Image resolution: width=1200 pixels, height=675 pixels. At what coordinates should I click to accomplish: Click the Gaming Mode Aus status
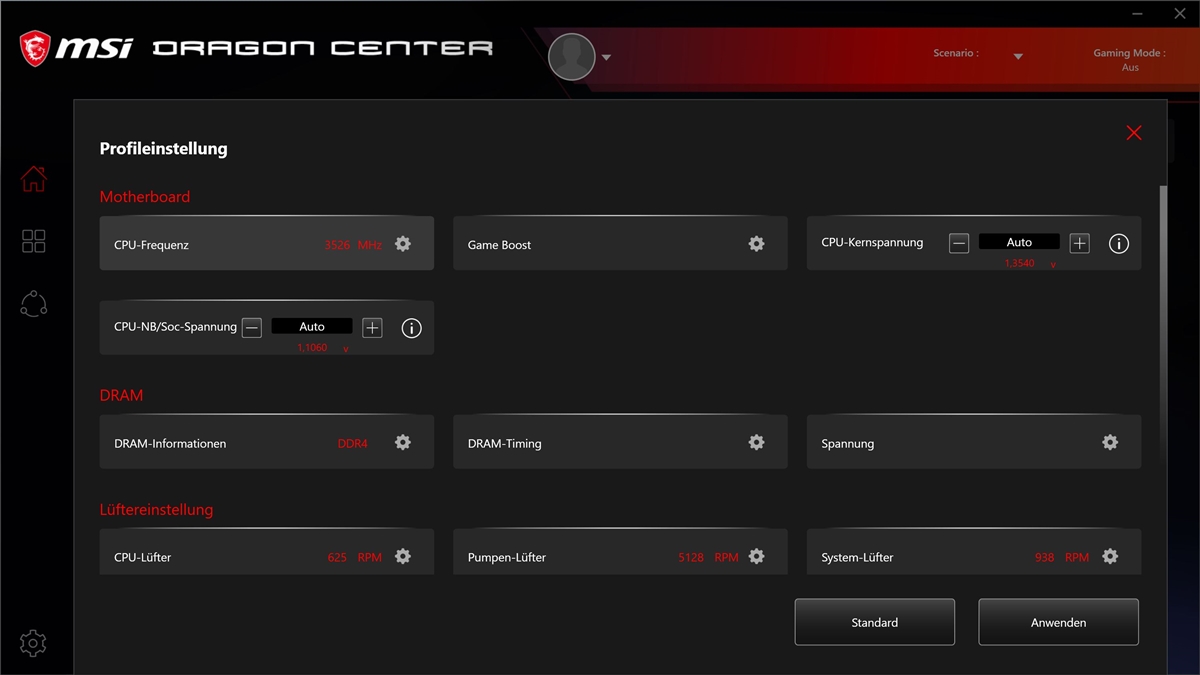click(1130, 67)
